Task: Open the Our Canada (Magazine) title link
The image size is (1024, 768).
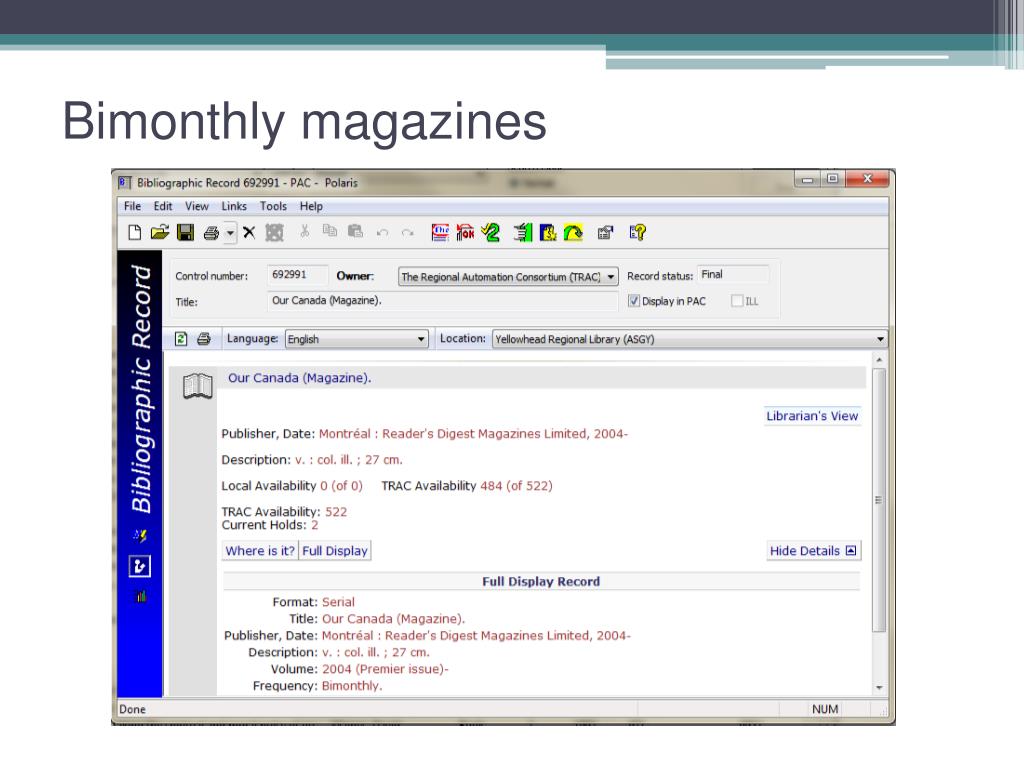Action: pyautogui.click(x=299, y=377)
